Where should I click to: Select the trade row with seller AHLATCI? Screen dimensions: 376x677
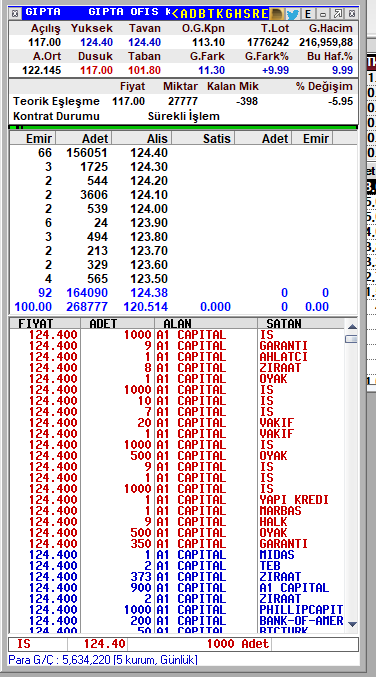click(x=177, y=357)
